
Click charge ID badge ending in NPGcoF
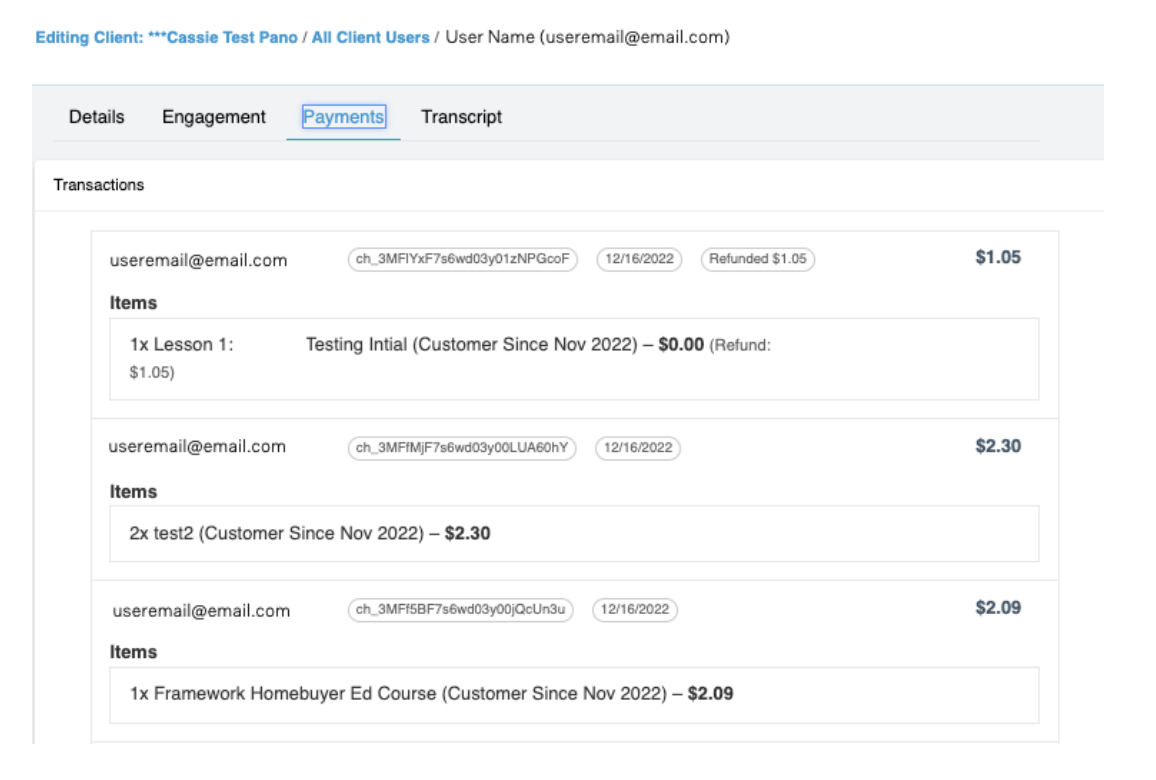(x=463, y=259)
